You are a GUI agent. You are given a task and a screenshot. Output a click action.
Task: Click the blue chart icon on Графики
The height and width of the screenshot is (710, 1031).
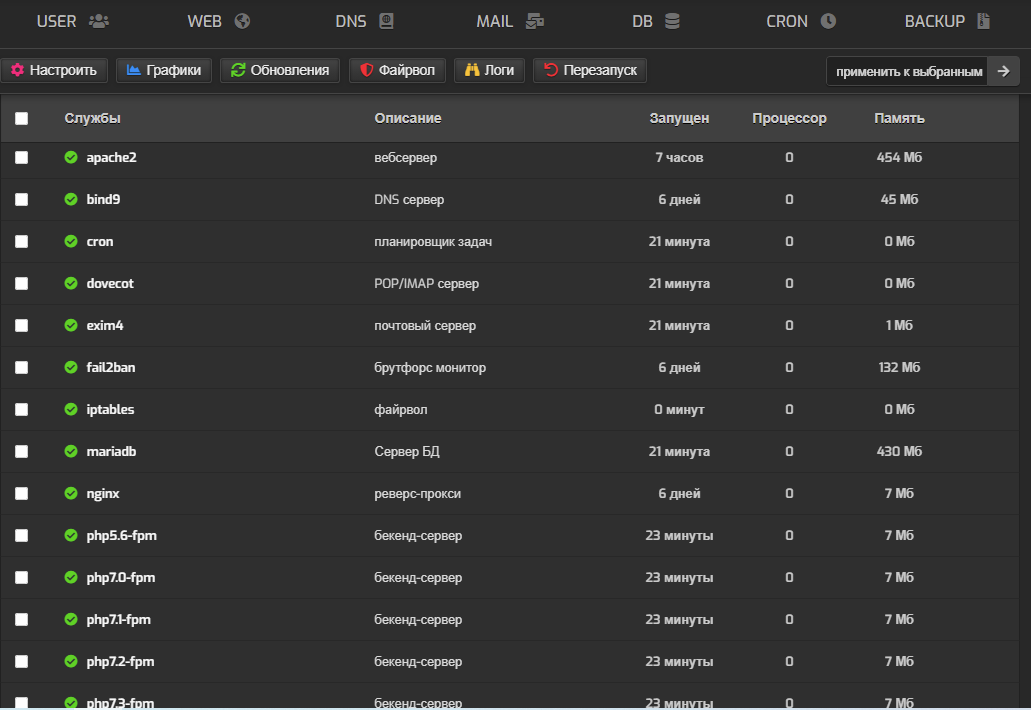133,70
